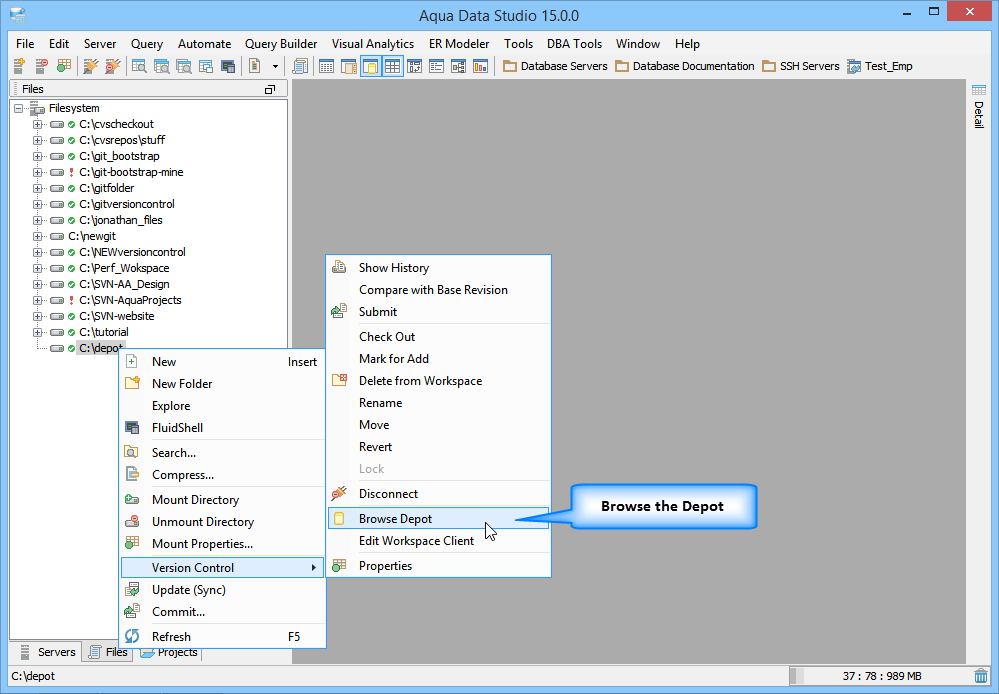Image resolution: width=999 pixels, height=694 pixels.
Task: Click the Compress... icon in context menu
Action: click(x=132, y=474)
